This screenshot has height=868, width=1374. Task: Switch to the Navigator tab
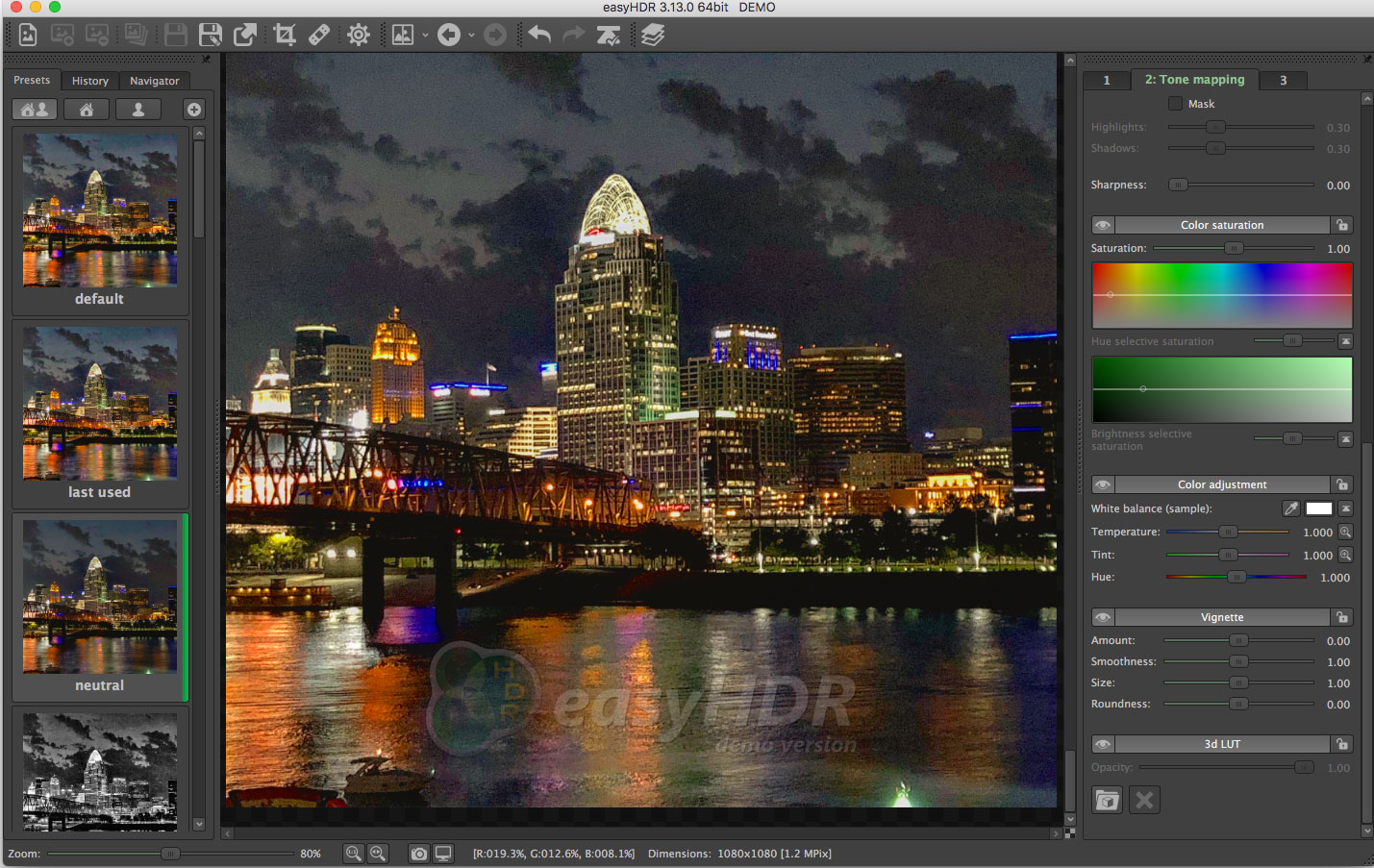155,81
